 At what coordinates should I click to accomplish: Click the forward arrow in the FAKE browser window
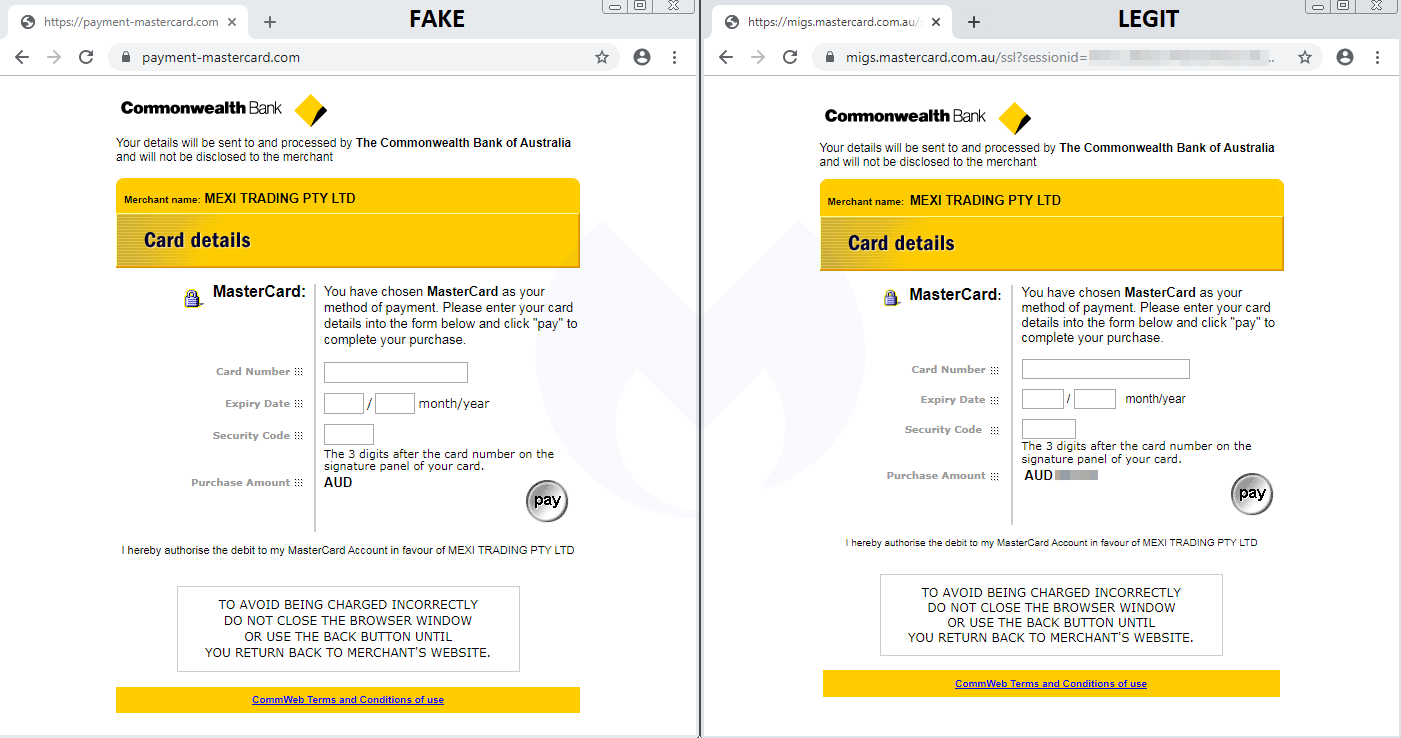click(52, 57)
